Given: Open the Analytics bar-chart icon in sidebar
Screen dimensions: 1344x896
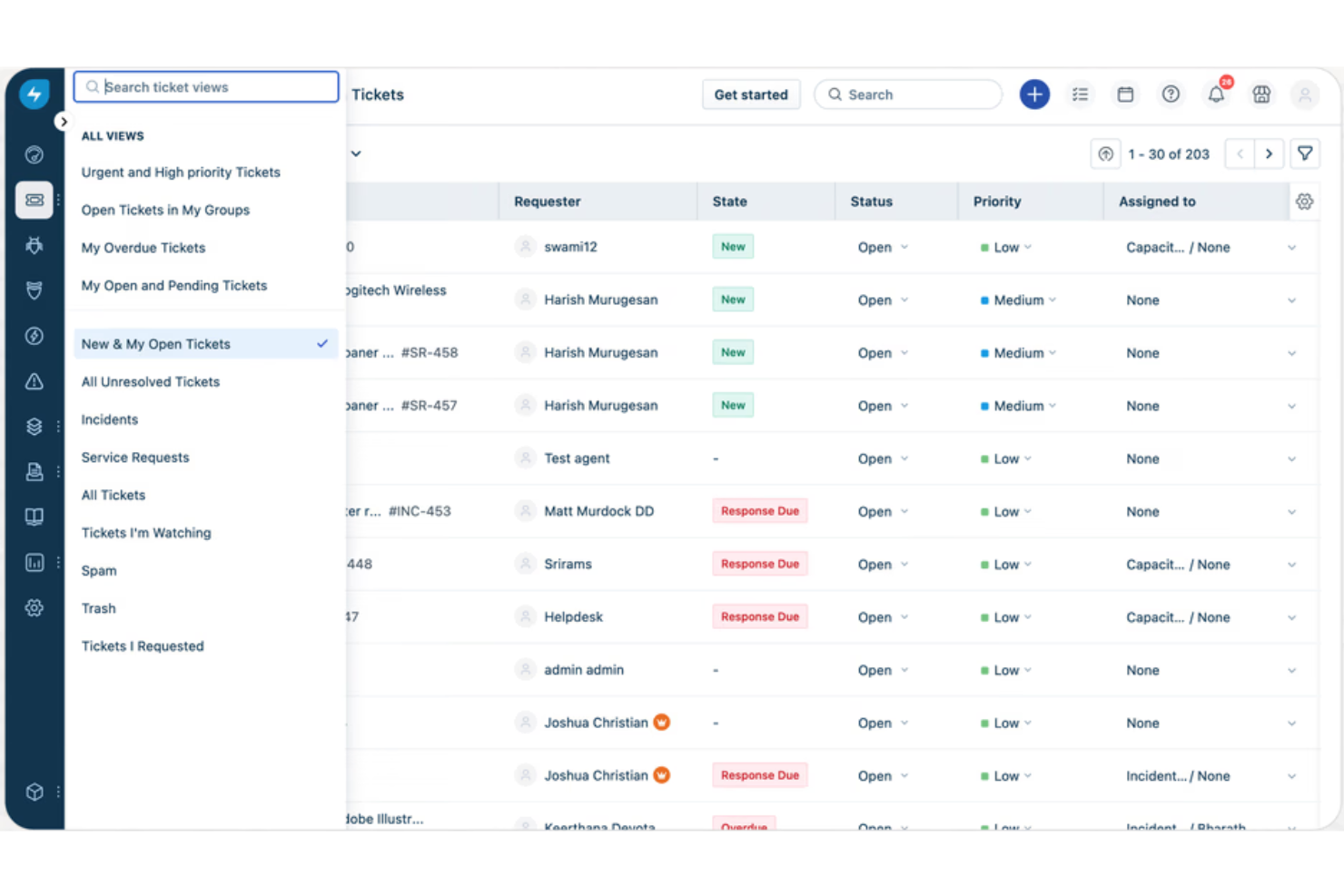Looking at the screenshot, I should pos(35,563).
